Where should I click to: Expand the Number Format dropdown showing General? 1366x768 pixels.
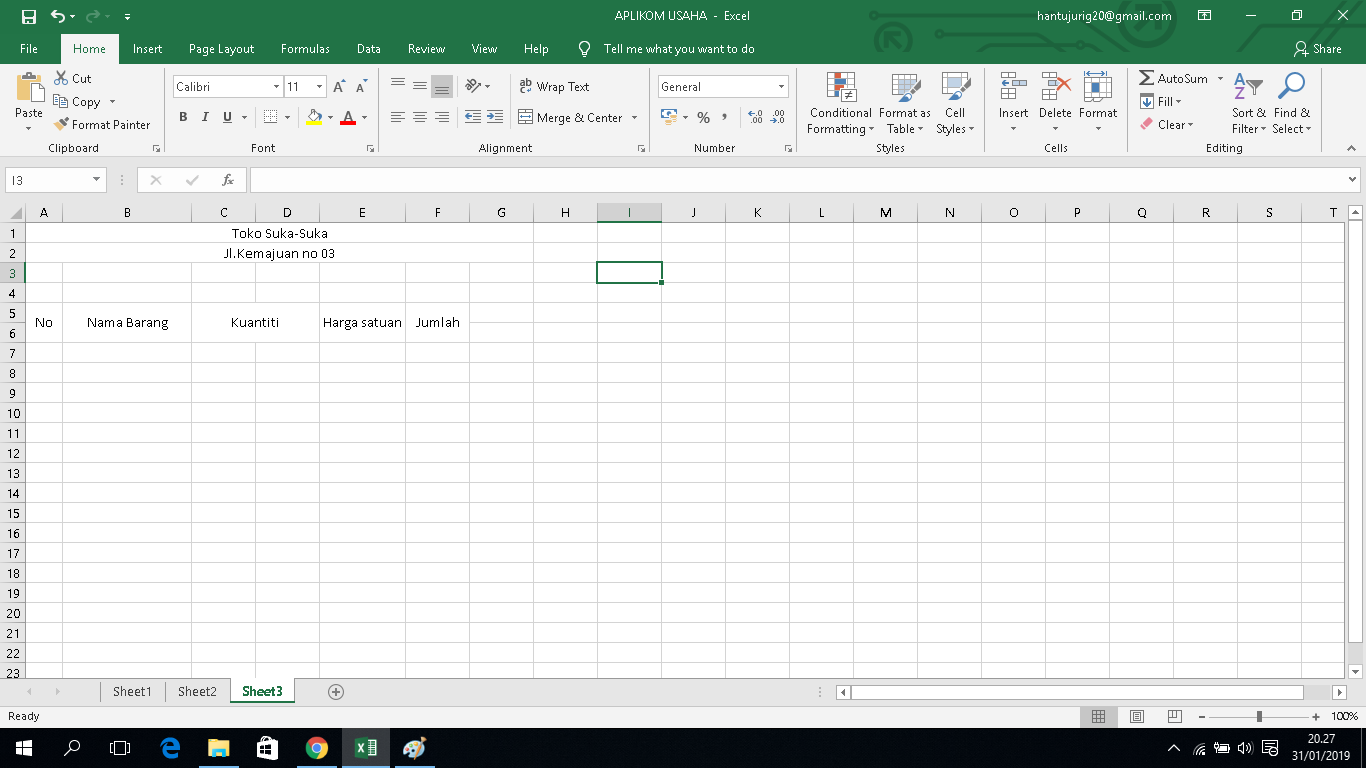pos(780,86)
